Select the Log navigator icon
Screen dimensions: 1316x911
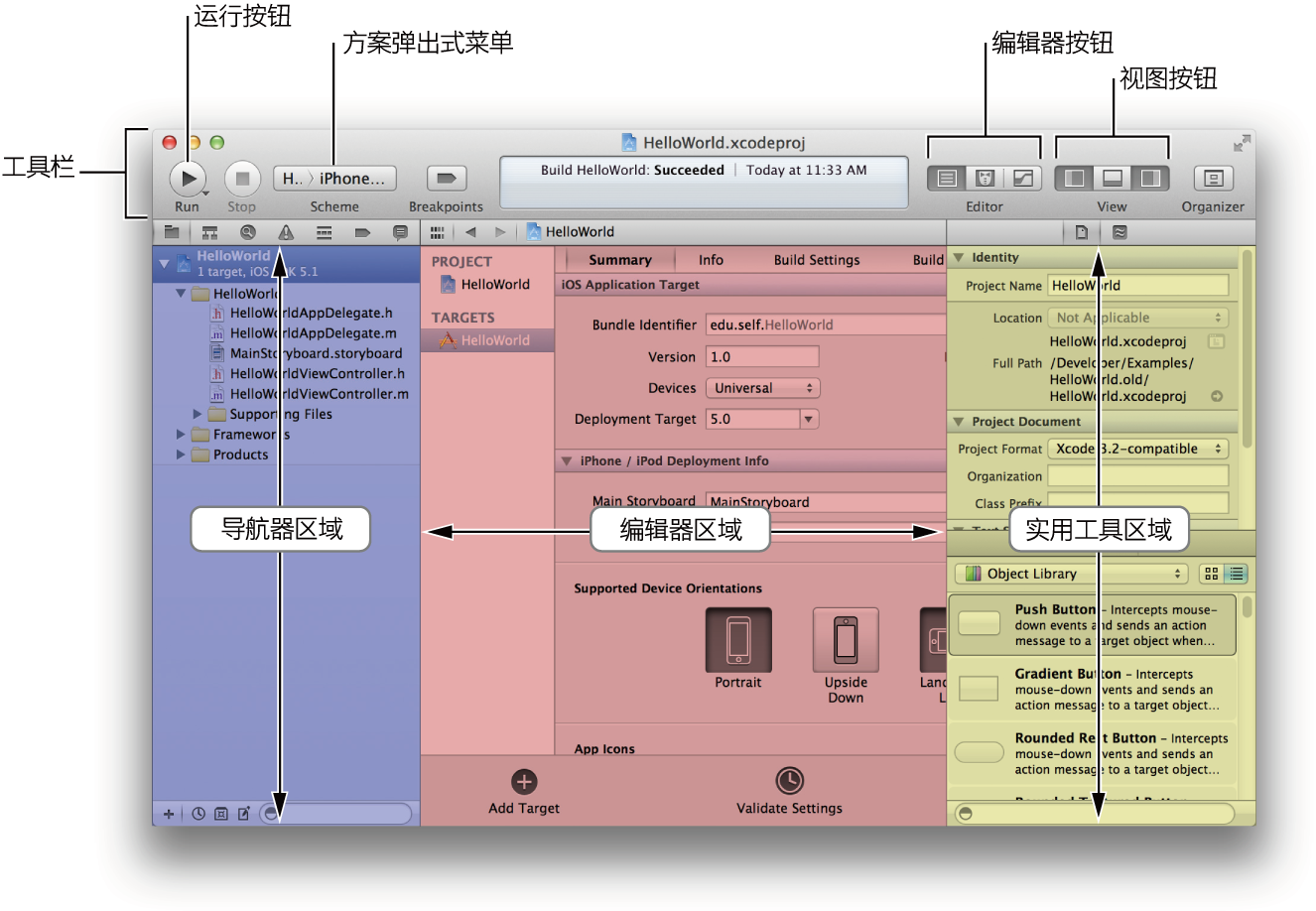click(400, 232)
